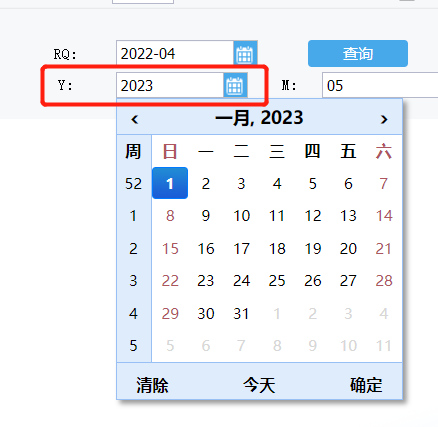
Task: Click 清除 to clear the date
Action: (x=152, y=385)
